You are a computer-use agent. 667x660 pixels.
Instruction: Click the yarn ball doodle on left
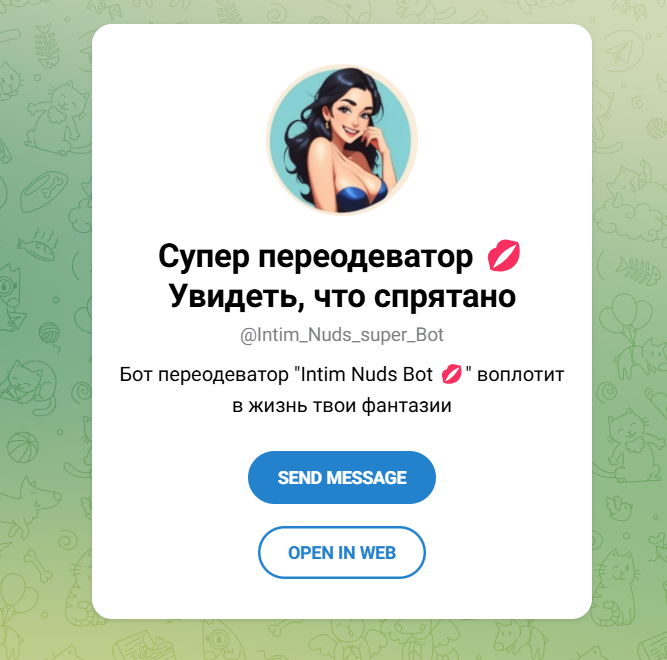click(x=50, y=335)
